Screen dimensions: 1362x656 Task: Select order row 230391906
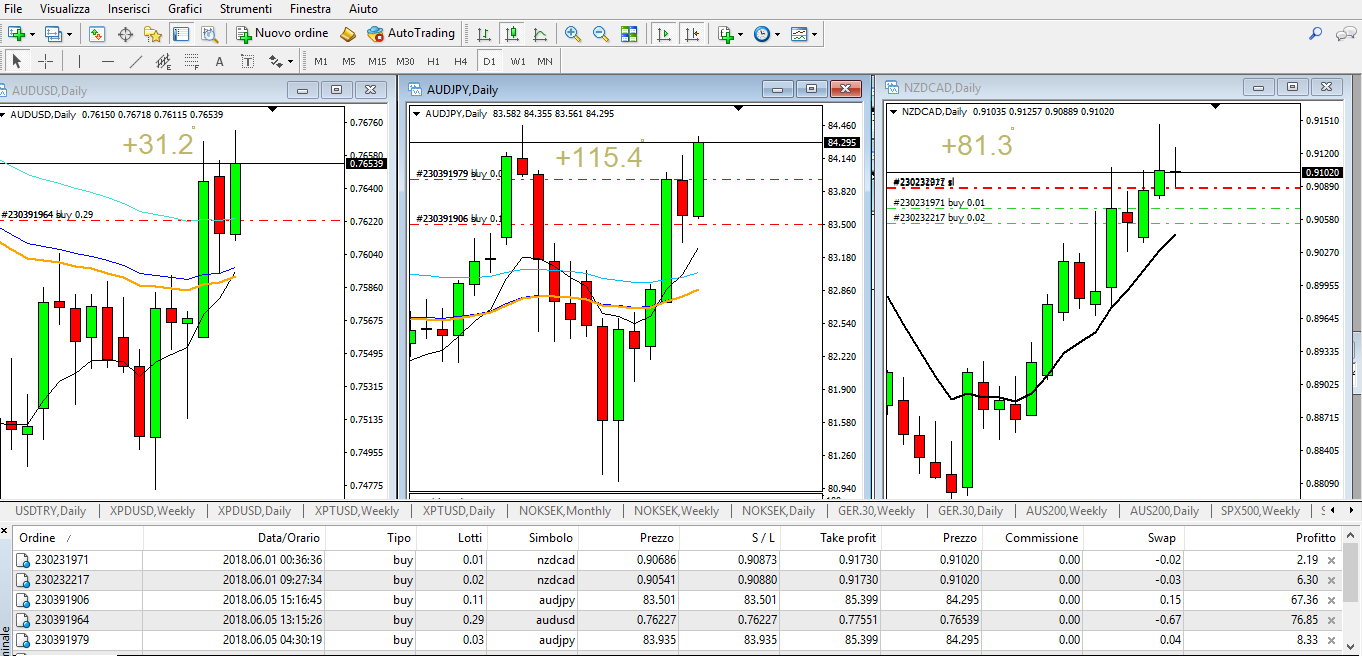pyautogui.click(x=677, y=600)
